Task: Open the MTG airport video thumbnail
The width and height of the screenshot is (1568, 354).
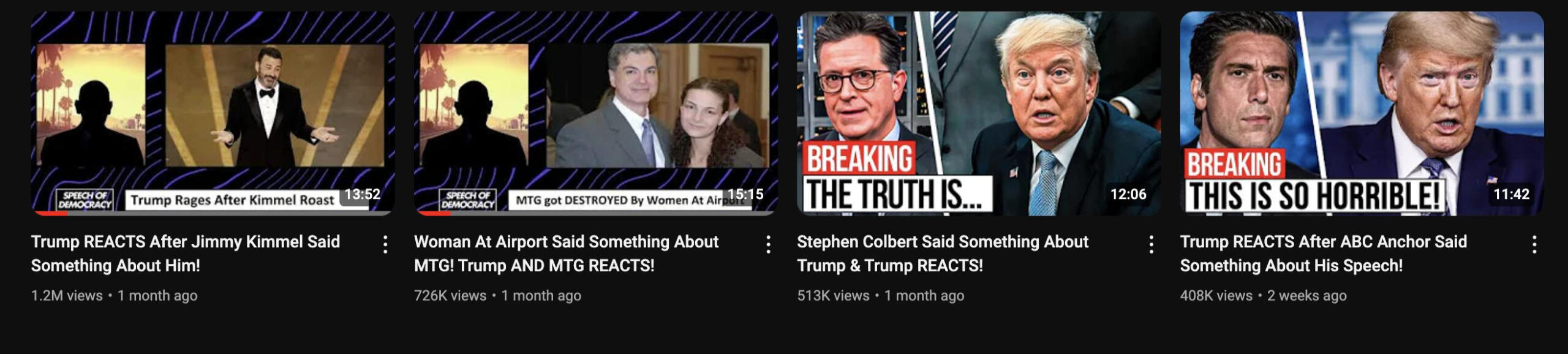Action: pyautogui.click(x=596, y=113)
